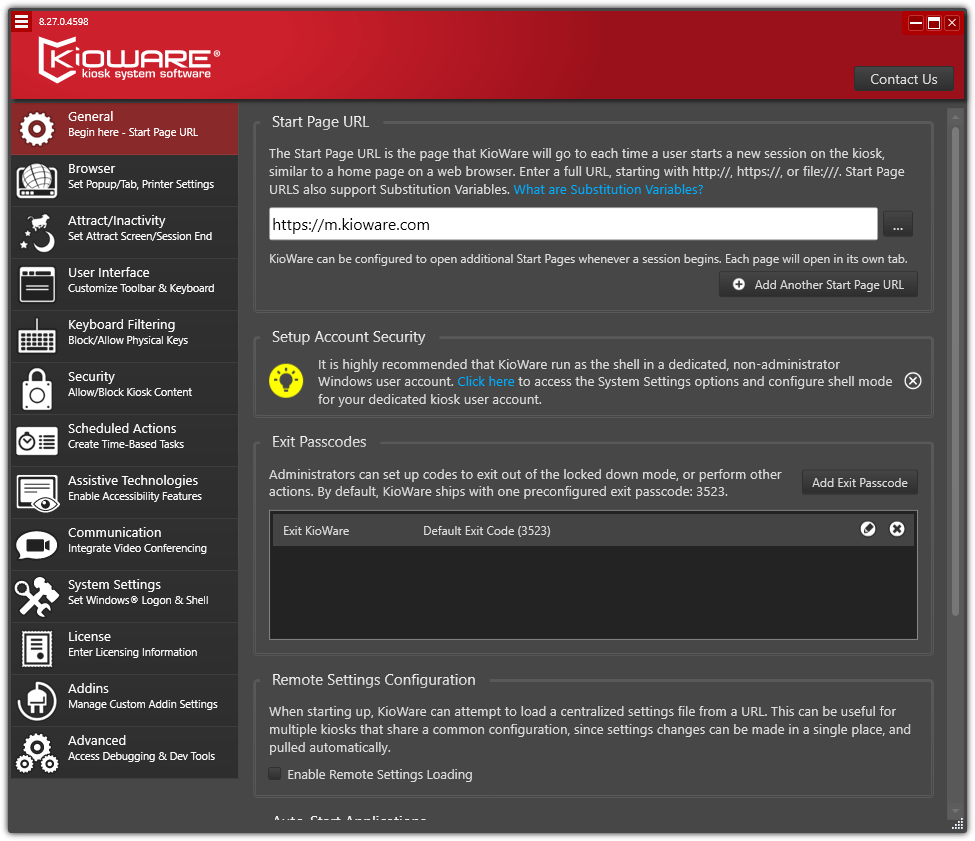The height and width of the screenshot is (841, 975).
Task: Click the Add Exit Passcode button
Action: coord(860,482)
